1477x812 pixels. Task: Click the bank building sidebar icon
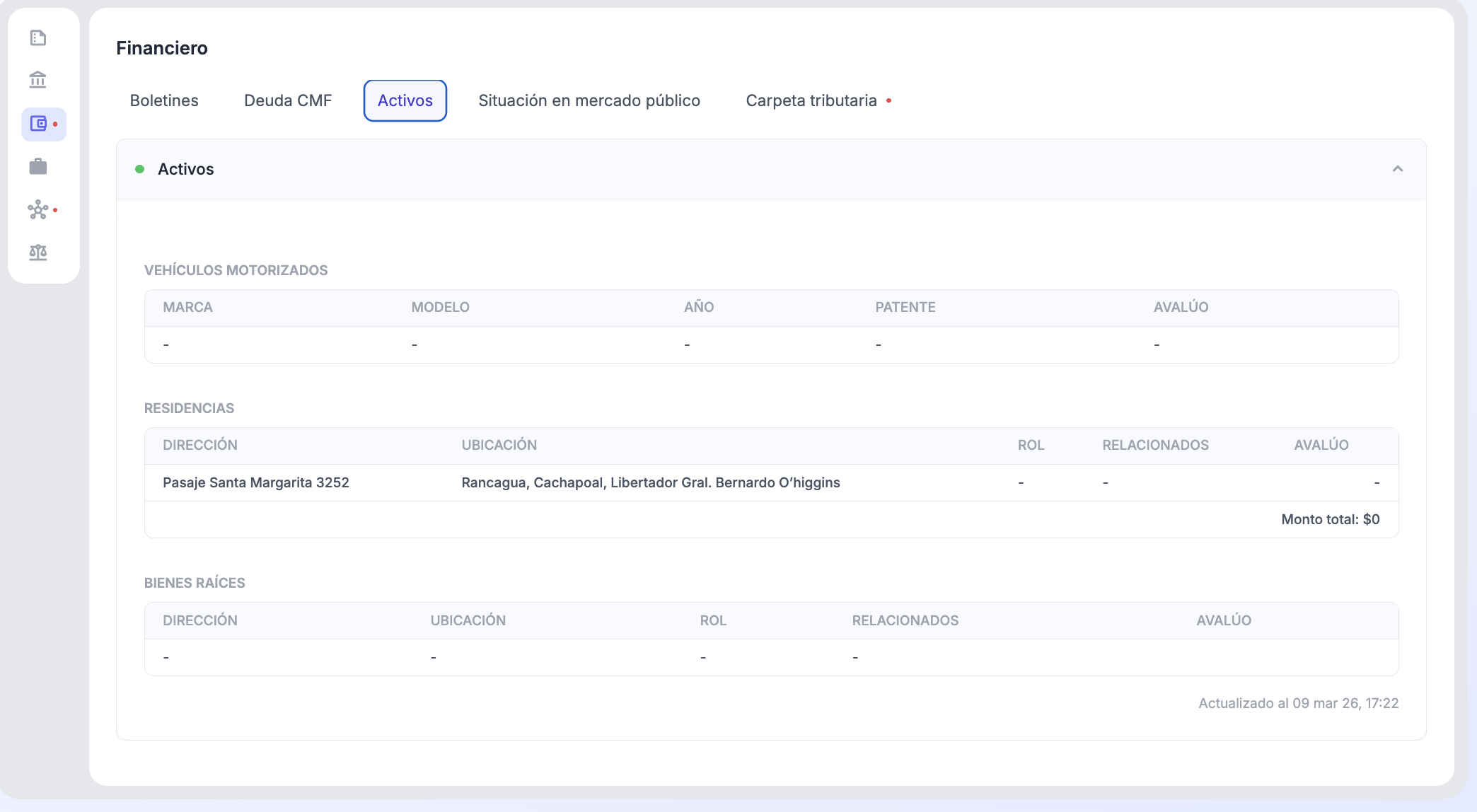[38, 80]
